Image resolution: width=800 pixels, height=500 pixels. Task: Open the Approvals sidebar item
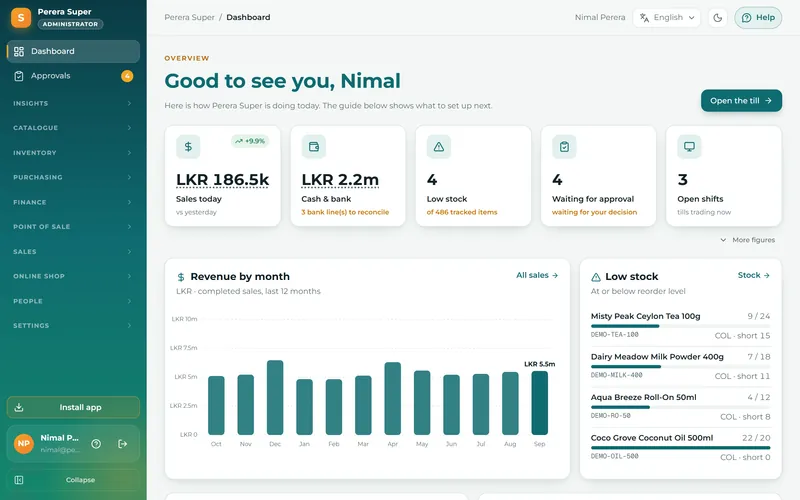(73, 76)
